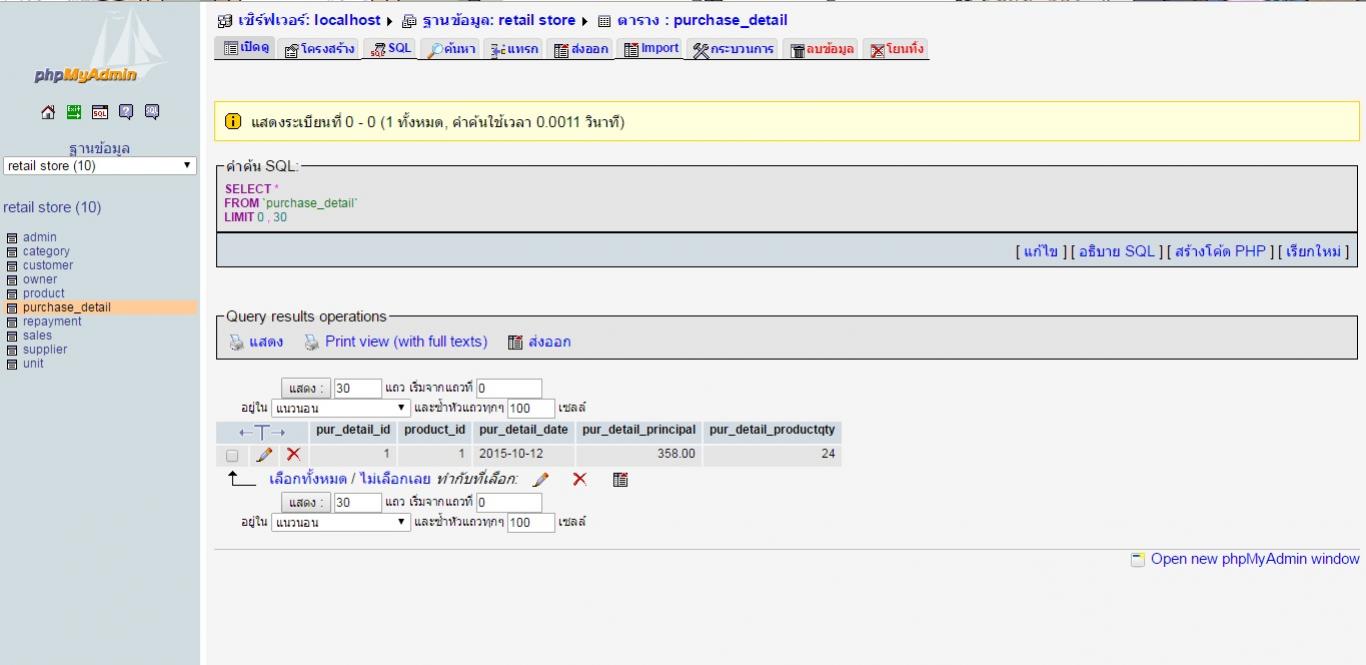Edit row 1 using pencil icon
1366x665 pixels.
point(264,454)
